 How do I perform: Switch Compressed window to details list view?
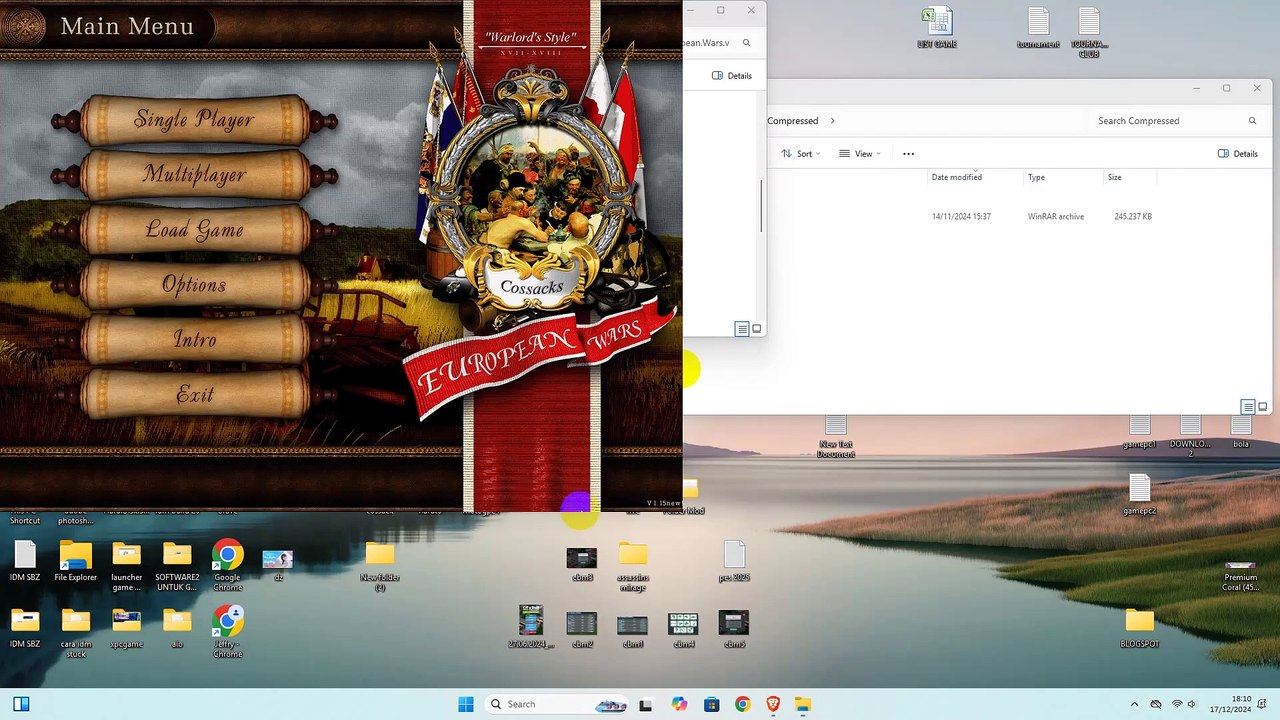pyautogui.click(x=1247, y=407)
